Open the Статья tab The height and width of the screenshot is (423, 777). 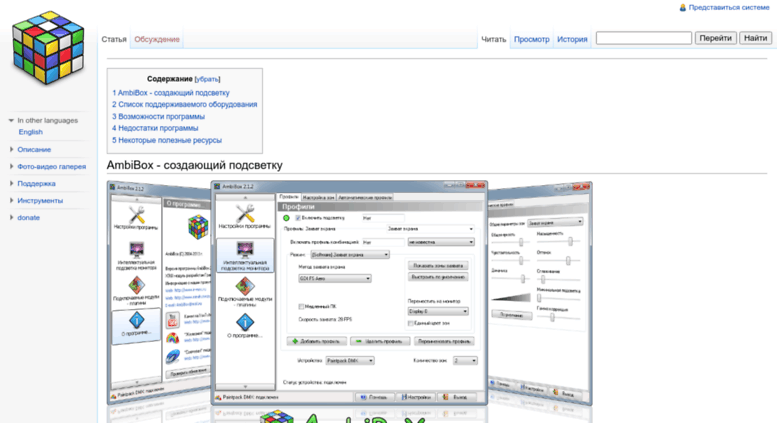(x=114, y=39)
